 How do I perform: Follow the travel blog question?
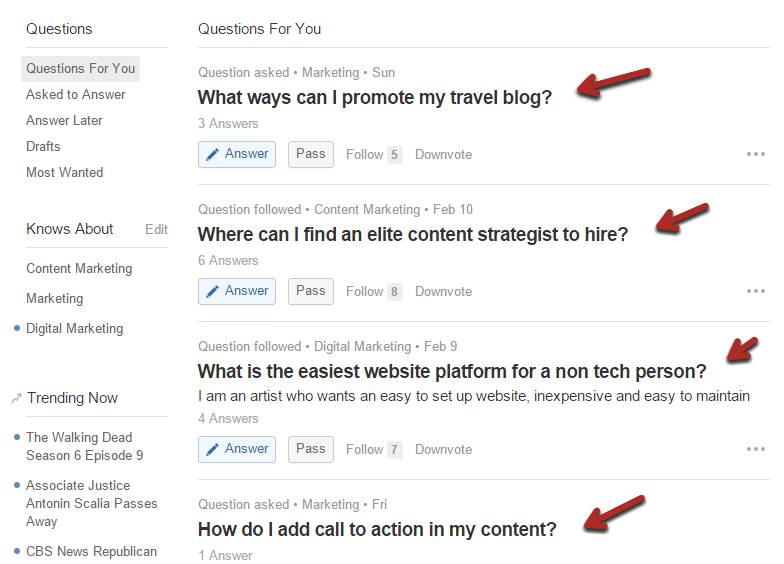[x=374, y=154]
